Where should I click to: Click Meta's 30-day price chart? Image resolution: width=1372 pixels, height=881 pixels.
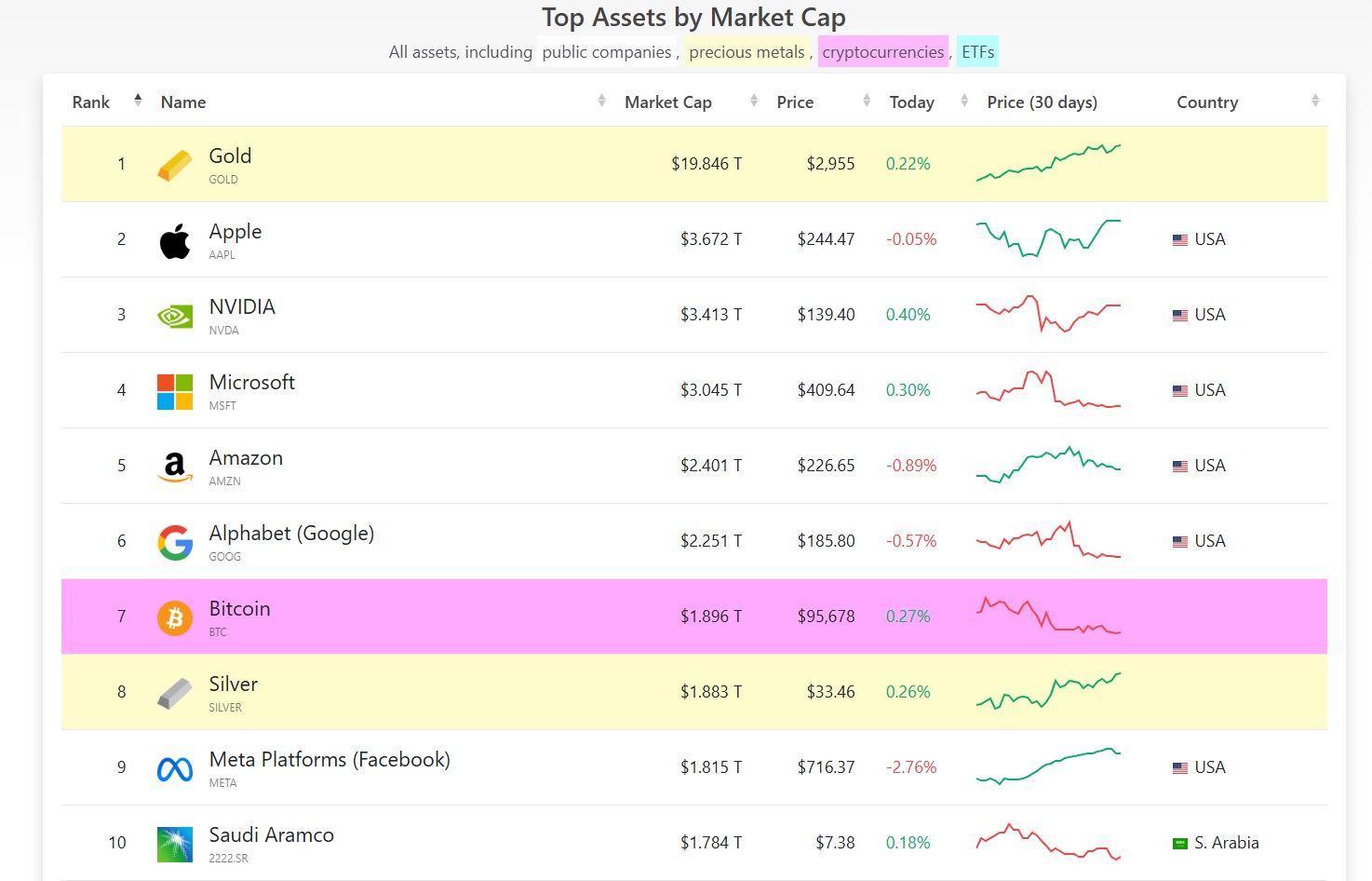point(1048,766)
